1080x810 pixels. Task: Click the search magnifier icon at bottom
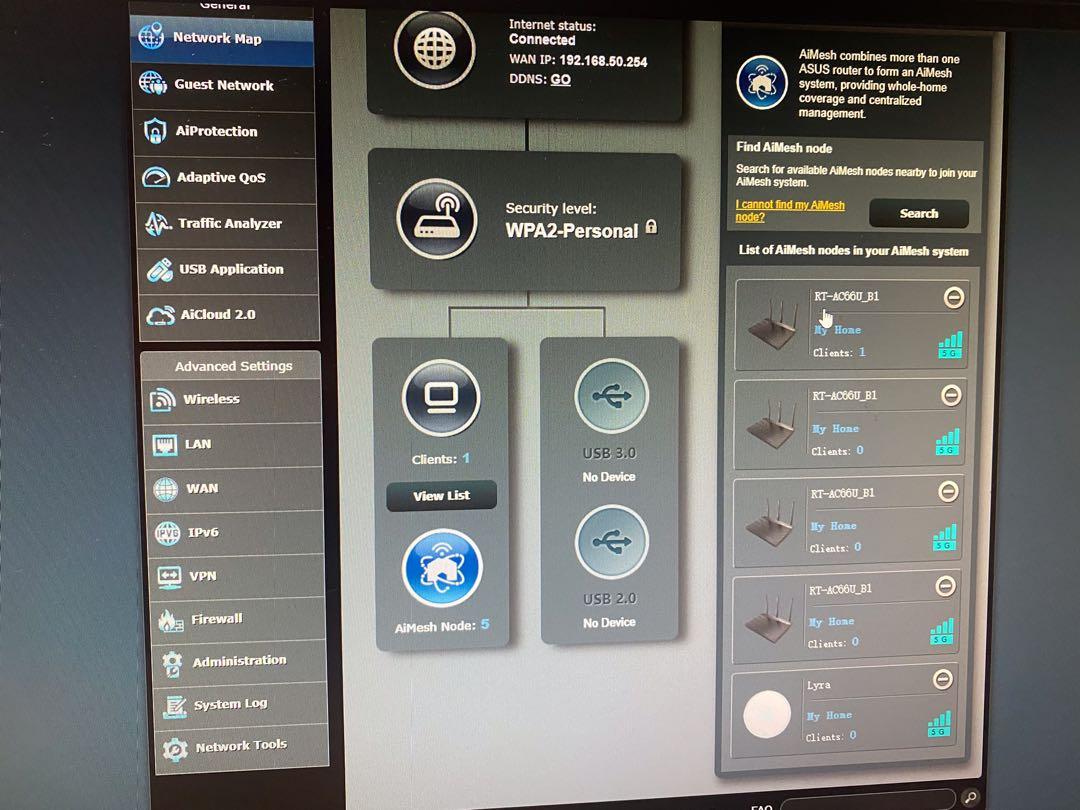pos(970,798)
